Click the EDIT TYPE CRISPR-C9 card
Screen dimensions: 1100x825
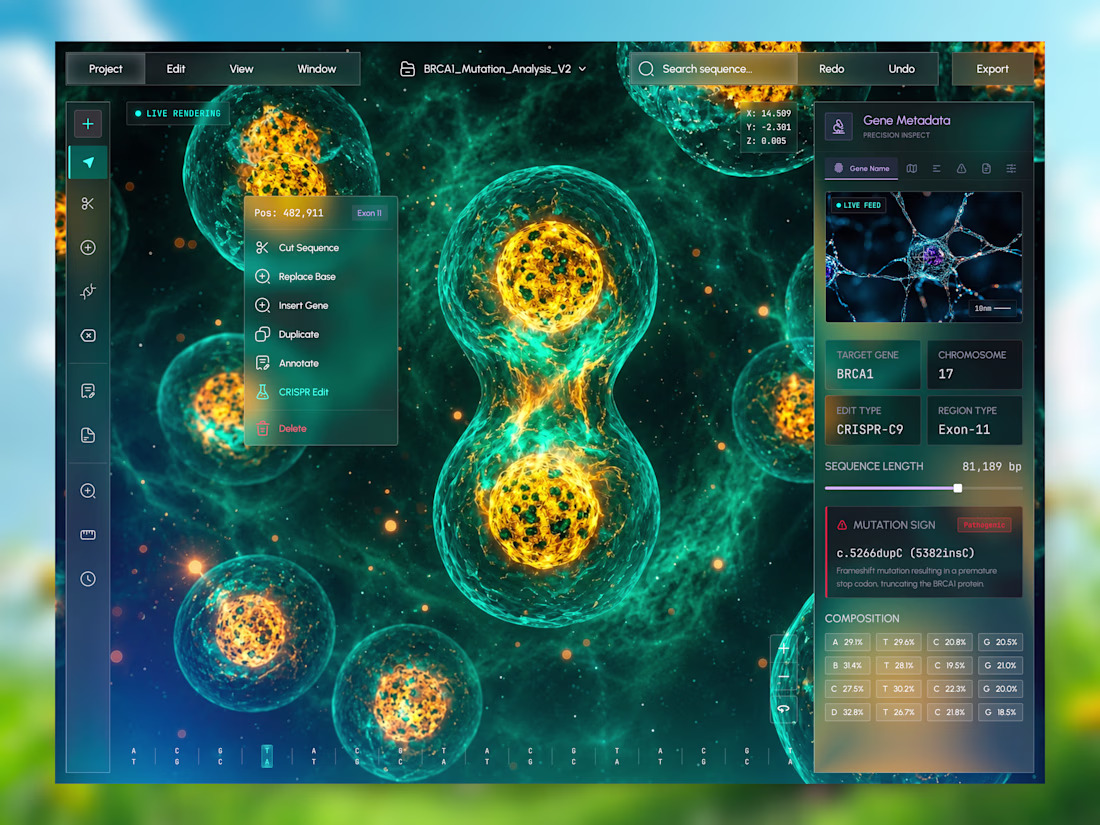(873, 420)
